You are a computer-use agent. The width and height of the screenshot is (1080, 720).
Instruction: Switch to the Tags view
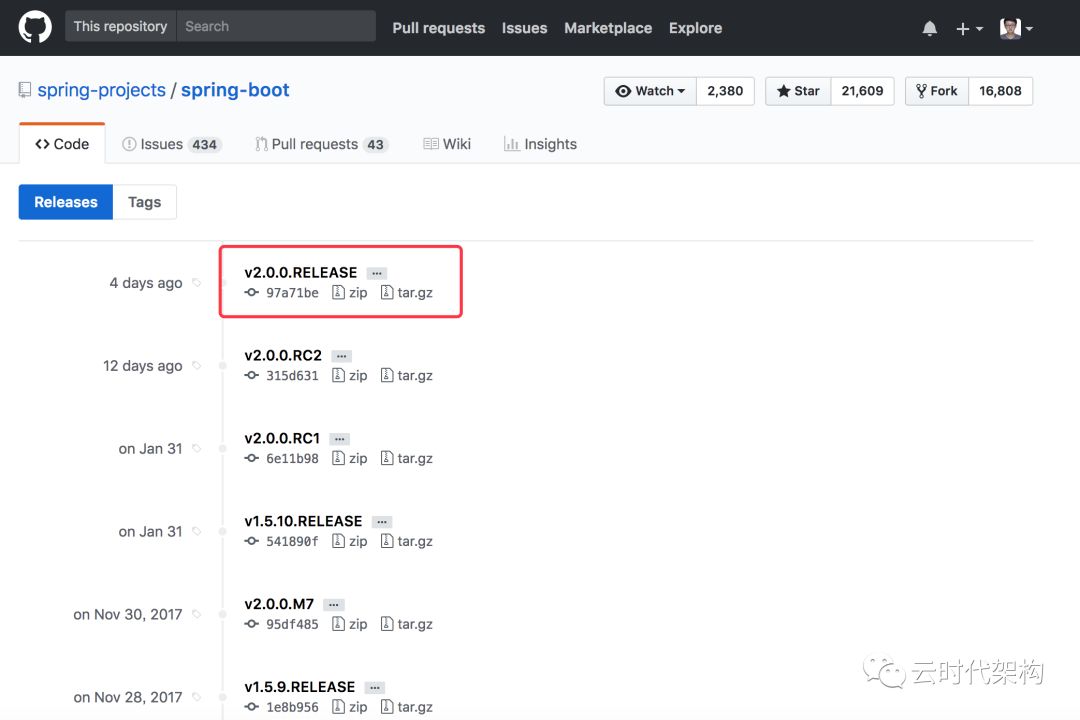pyautogui.click(x=145, y=202)
